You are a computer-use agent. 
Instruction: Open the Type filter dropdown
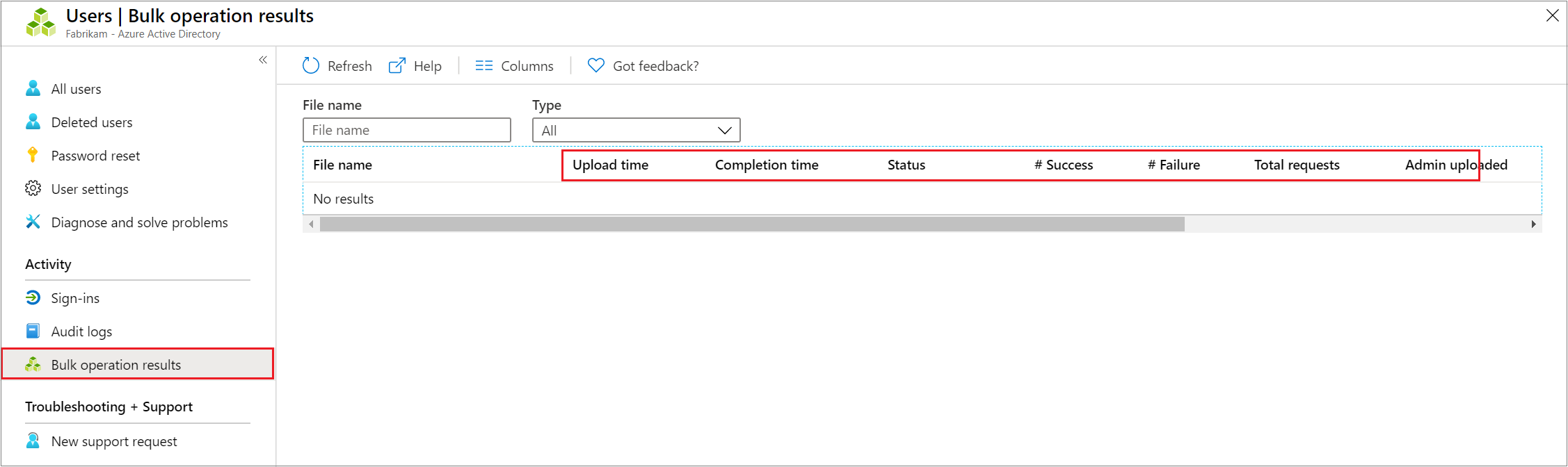click(636, 130)
